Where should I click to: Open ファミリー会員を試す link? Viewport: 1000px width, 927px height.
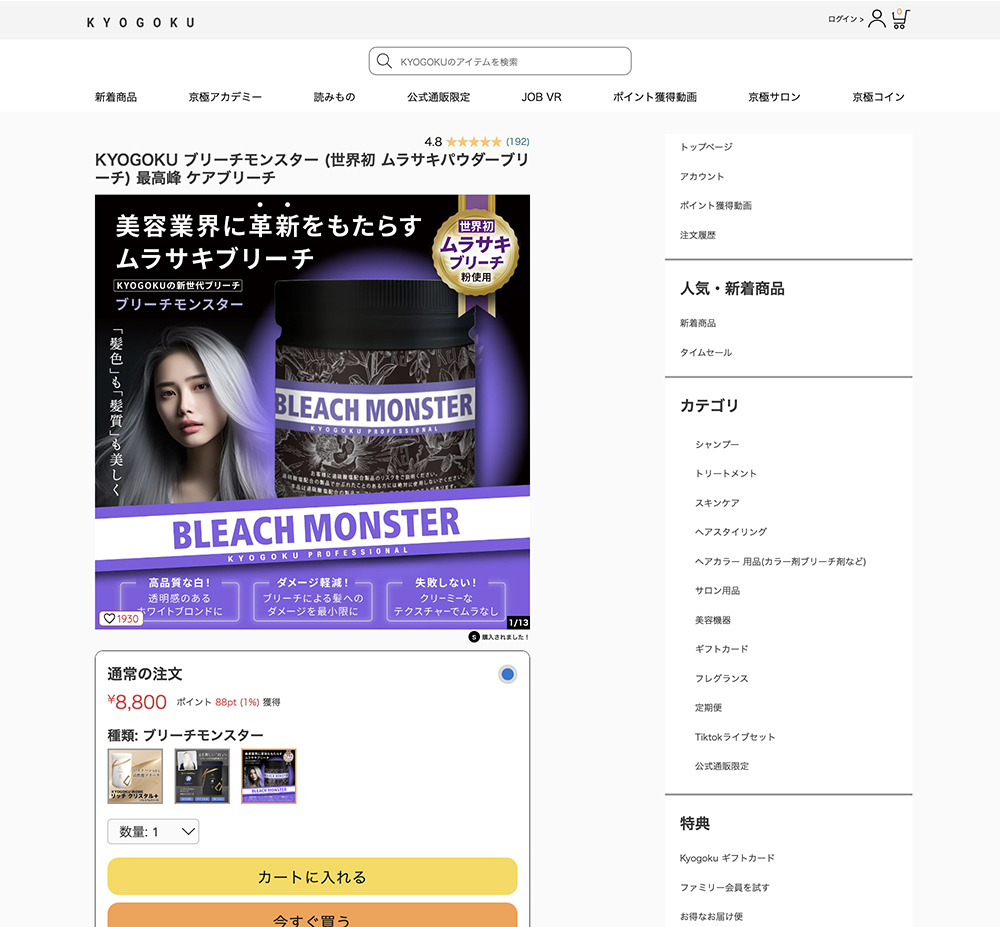(x=724, y=887)
